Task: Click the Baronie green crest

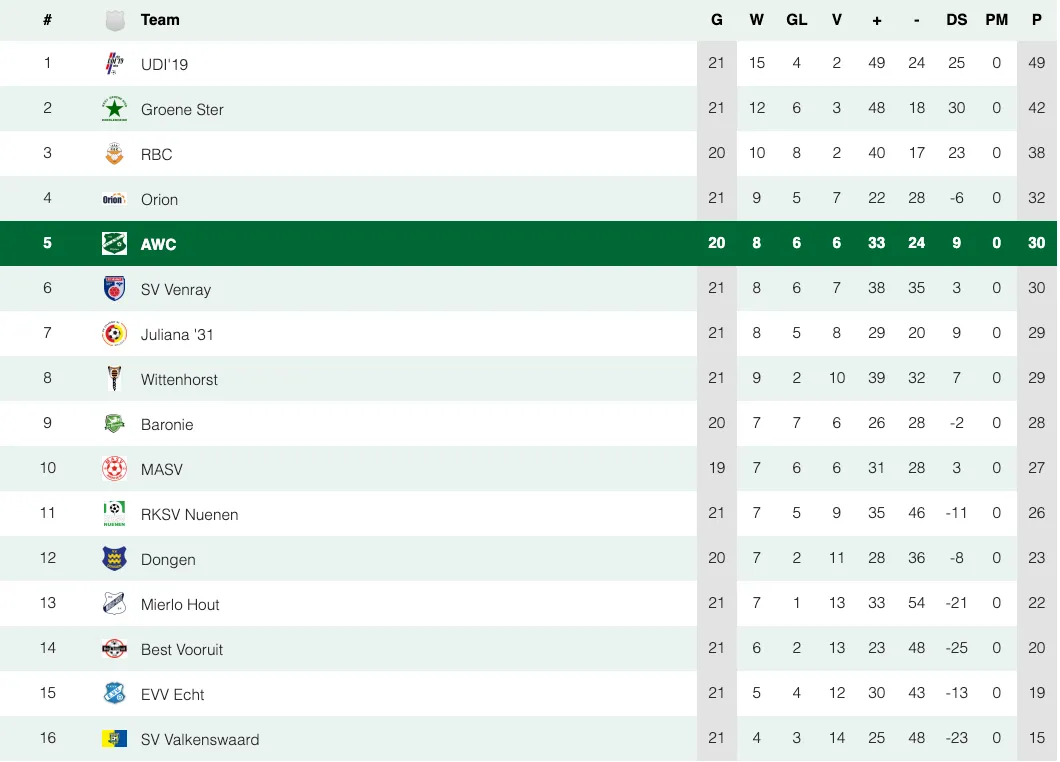Action: [x=114, y=423]
